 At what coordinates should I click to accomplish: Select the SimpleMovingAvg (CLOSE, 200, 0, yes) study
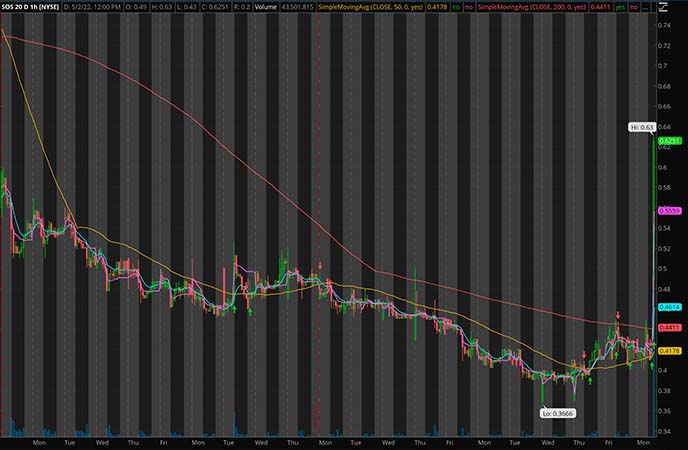point(531,7)
